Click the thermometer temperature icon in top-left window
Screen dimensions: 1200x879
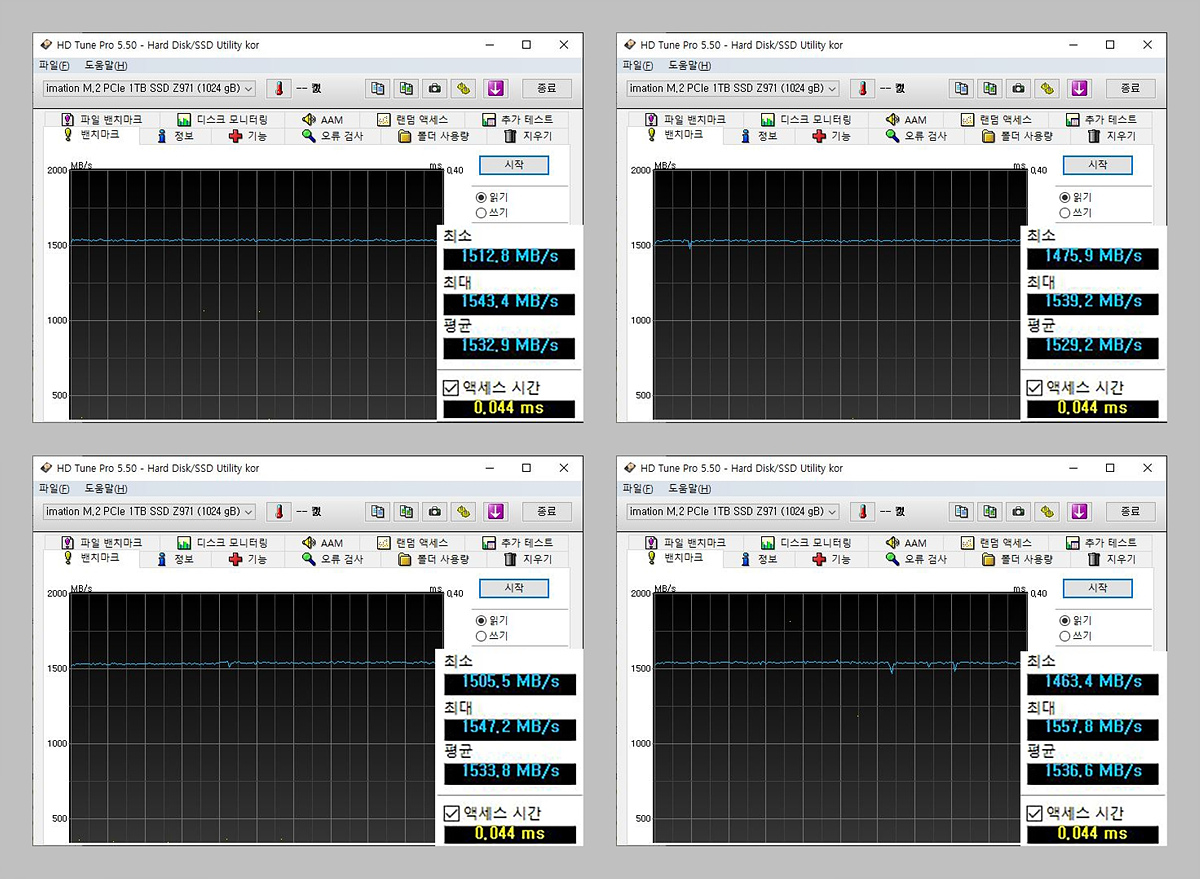tap(279, 88)
